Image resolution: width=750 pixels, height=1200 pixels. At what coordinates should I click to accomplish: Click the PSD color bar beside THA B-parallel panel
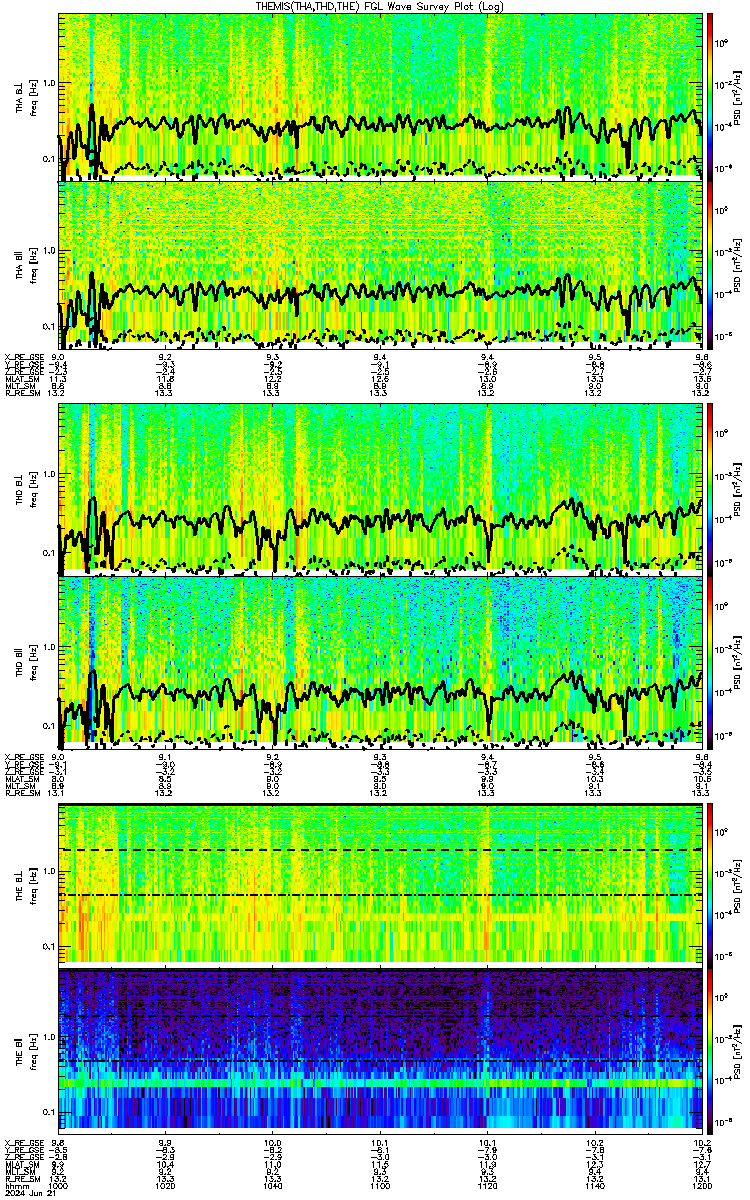711,263
